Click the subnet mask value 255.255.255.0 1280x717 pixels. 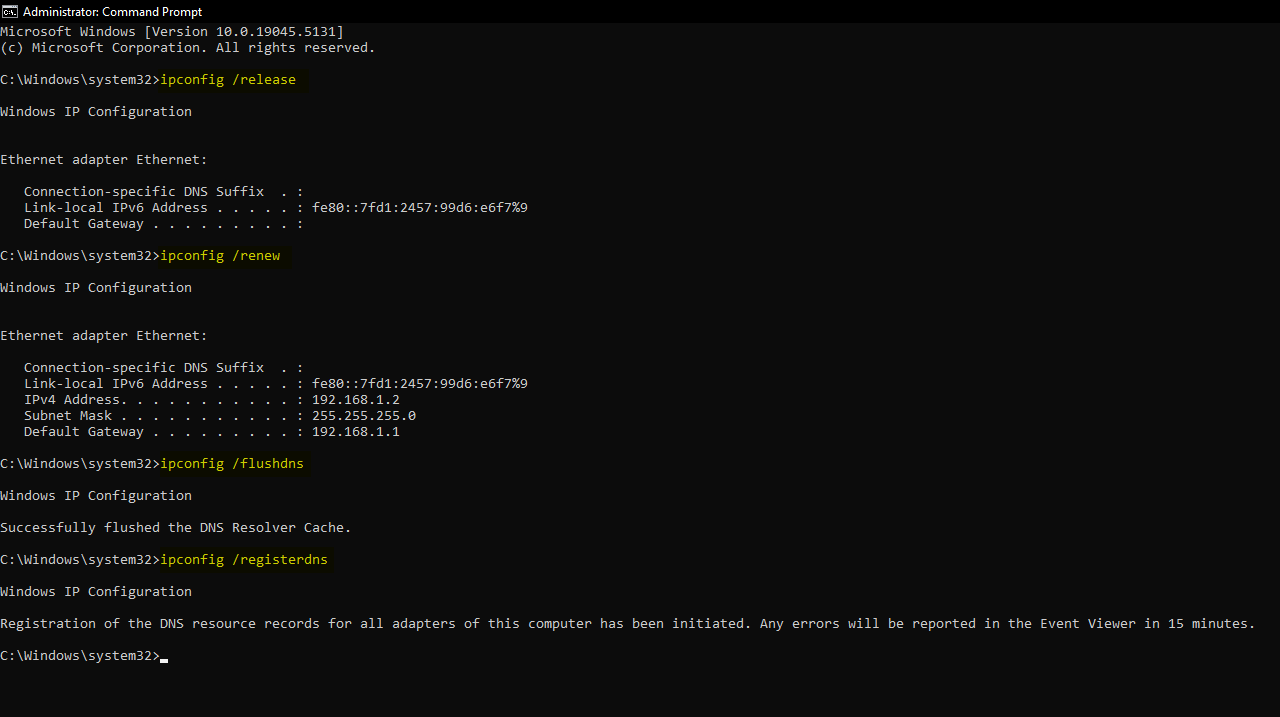click(x=363, y=416)
